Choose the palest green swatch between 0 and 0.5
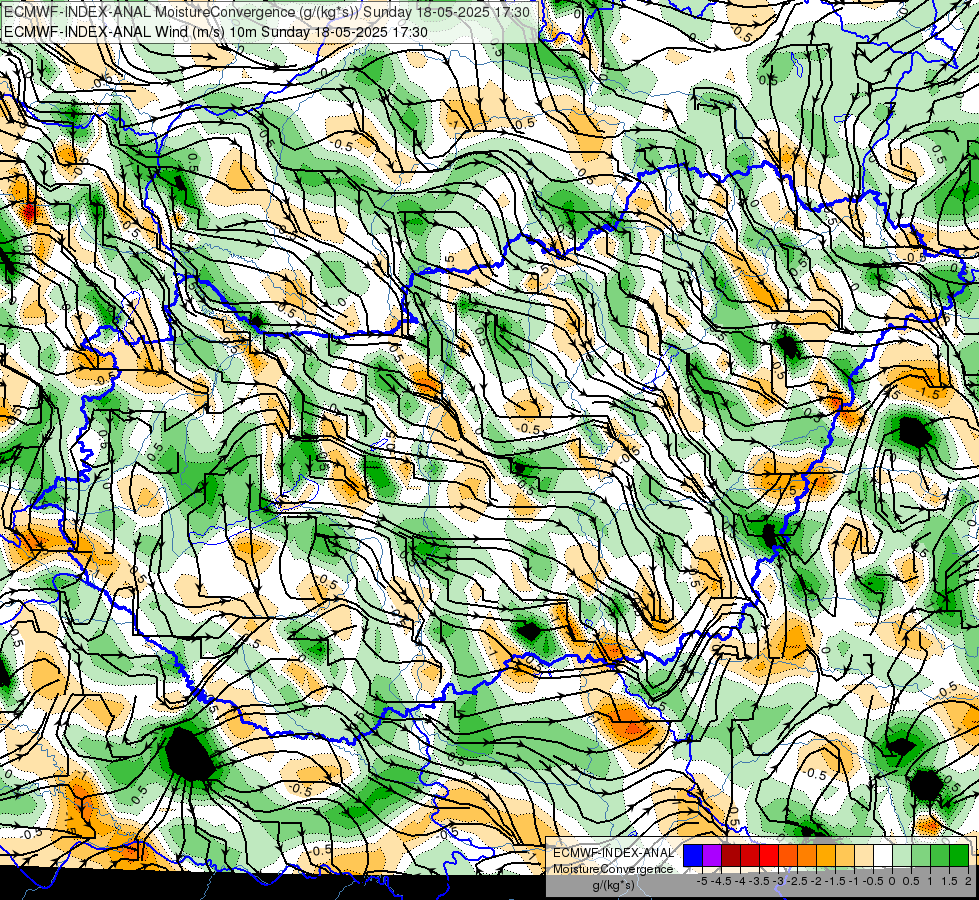 (902, 856)
